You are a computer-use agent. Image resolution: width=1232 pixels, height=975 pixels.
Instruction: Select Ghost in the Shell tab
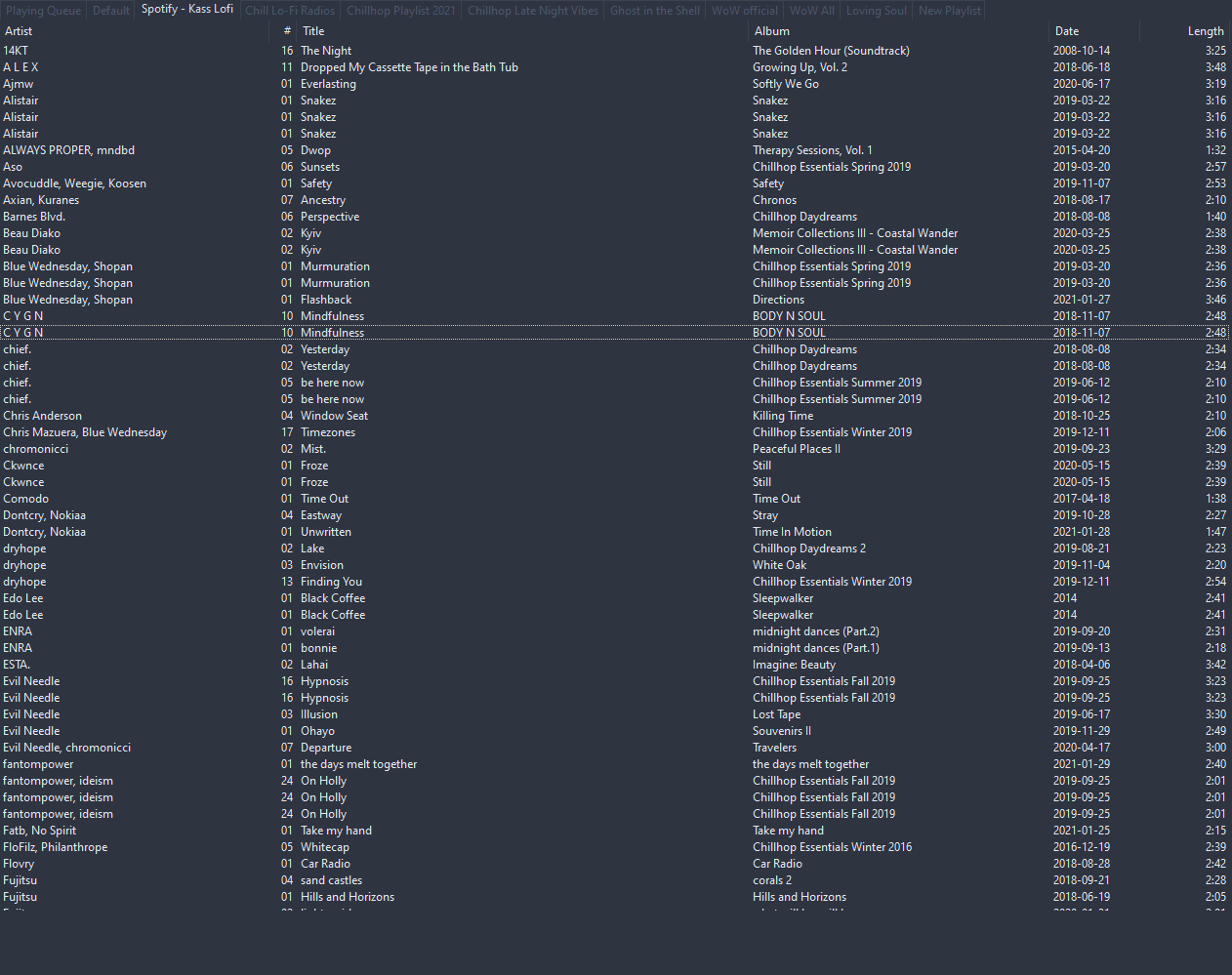tap(655, 11)
